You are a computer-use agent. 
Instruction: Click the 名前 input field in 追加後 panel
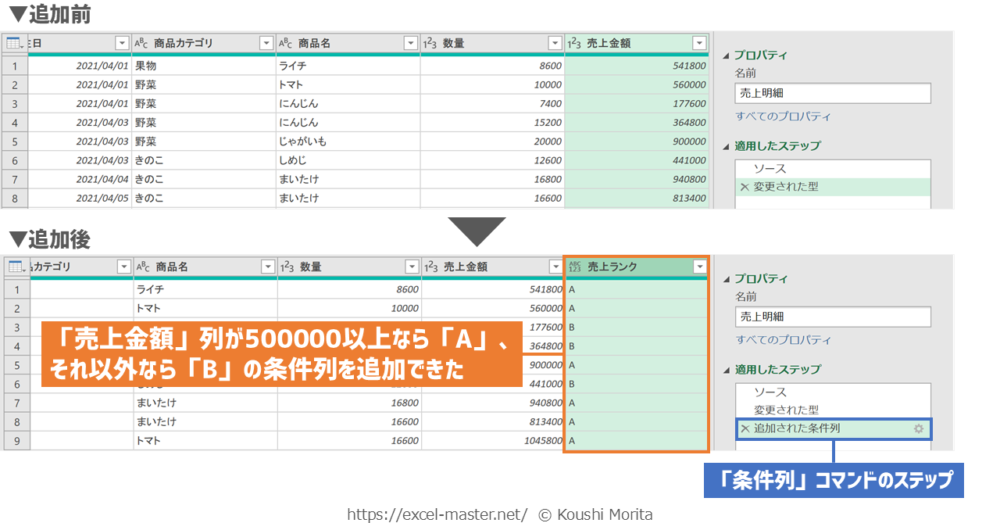click(x=832, y=316)
